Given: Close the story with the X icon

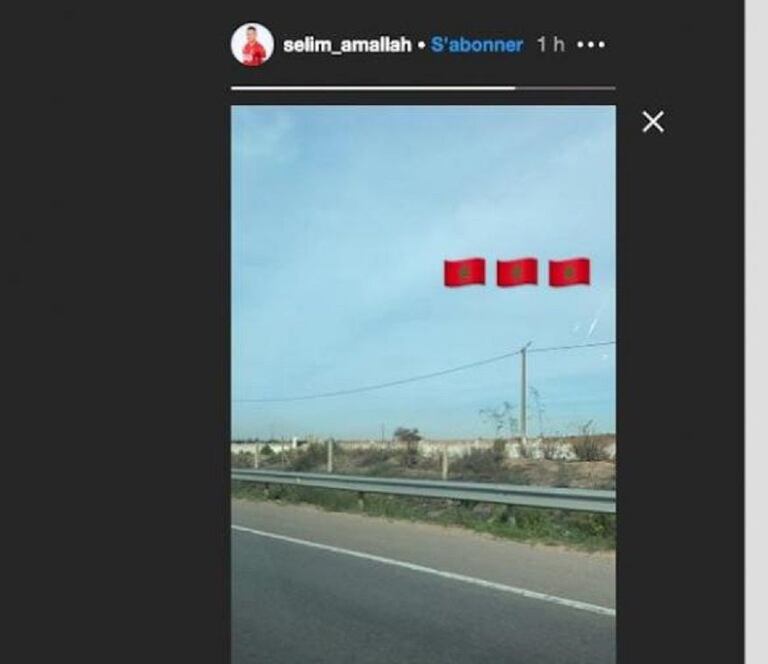Looking at the screenshot, I should pos(653,121).
